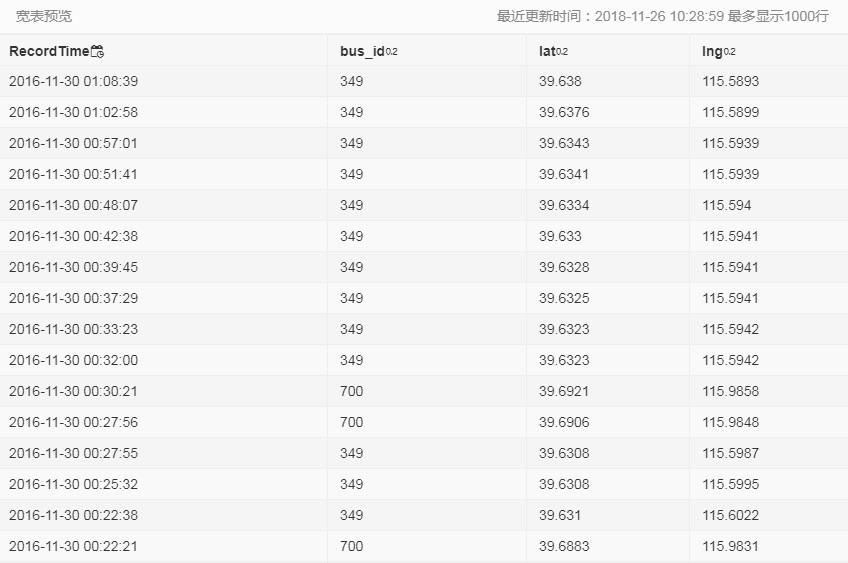Click the 宽表预览 title label
The height and width of the screenshot is (563, 848).
(44, 16)
